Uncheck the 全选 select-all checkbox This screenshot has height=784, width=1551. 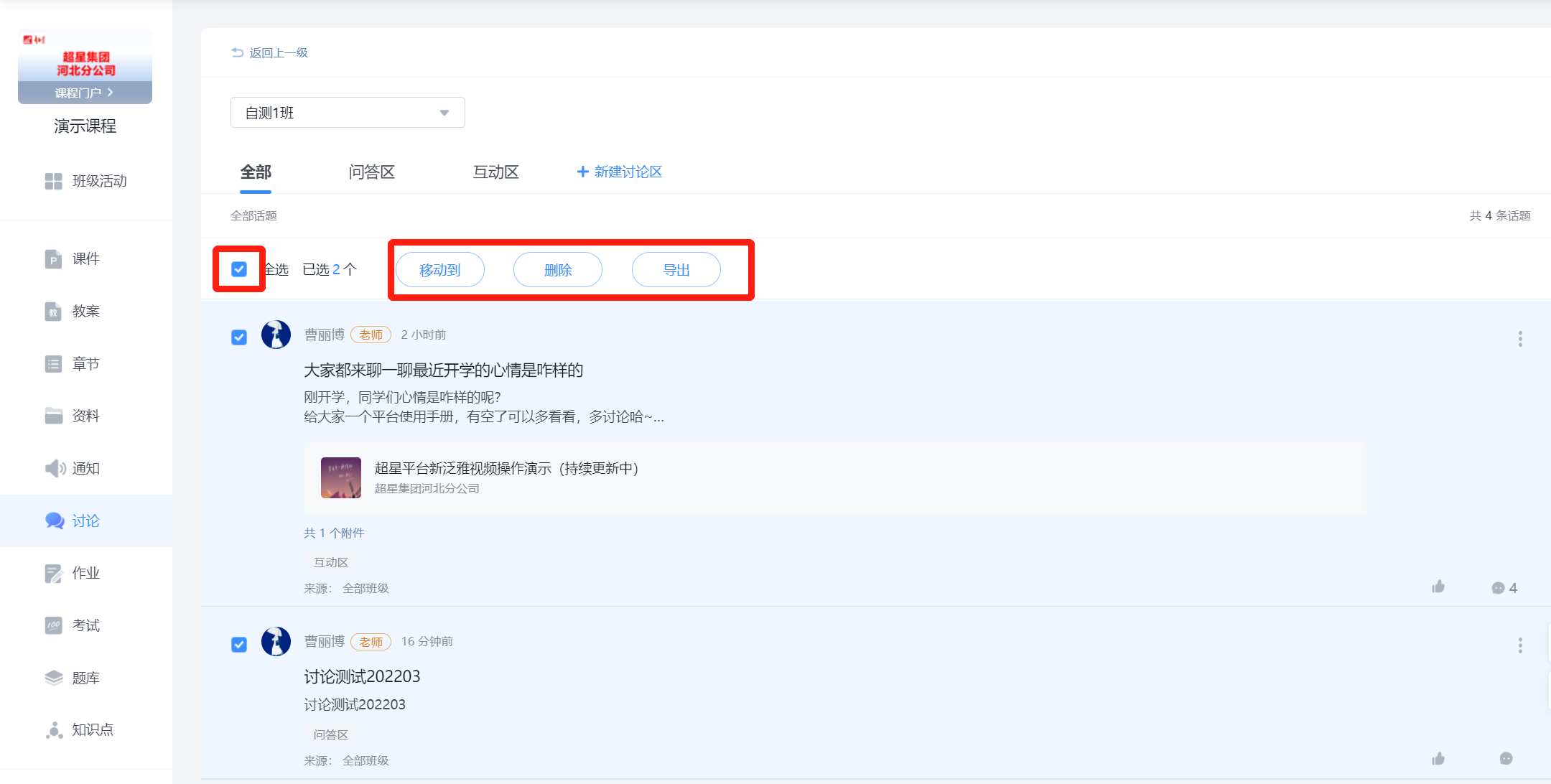click(239, 269)
